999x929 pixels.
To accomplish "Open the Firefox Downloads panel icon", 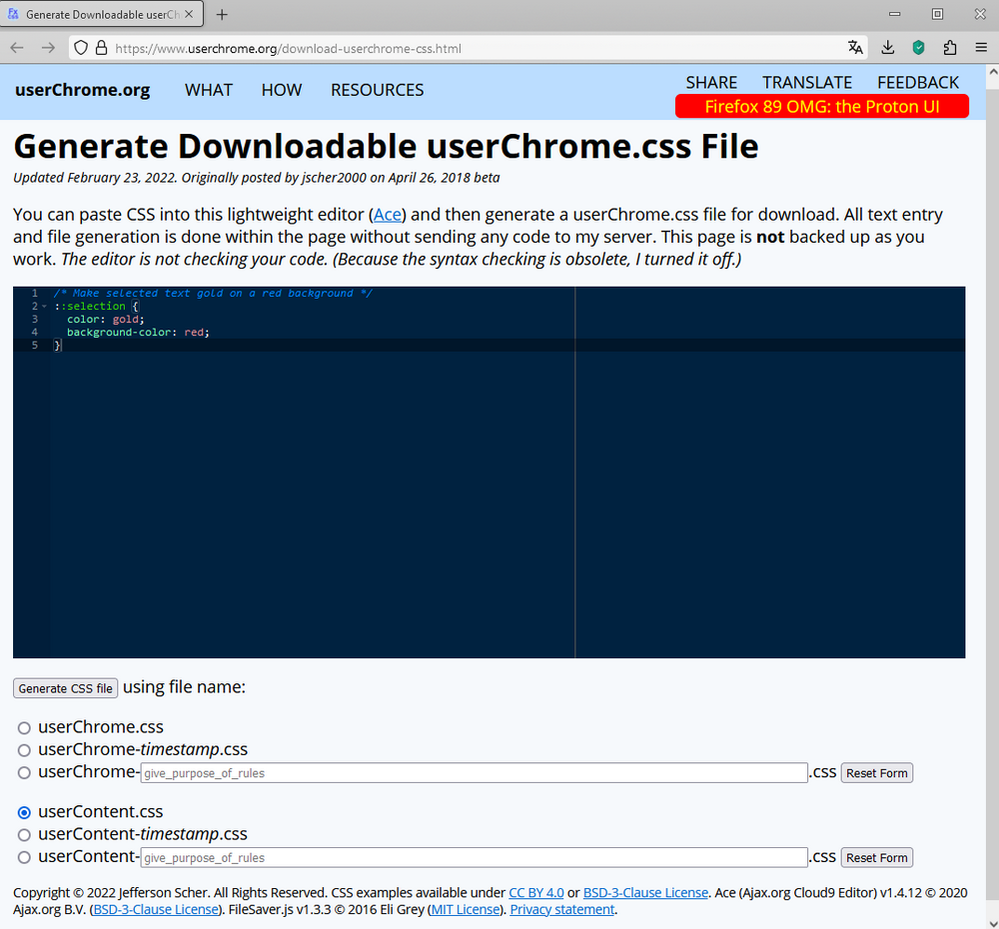I will (888, 48).
